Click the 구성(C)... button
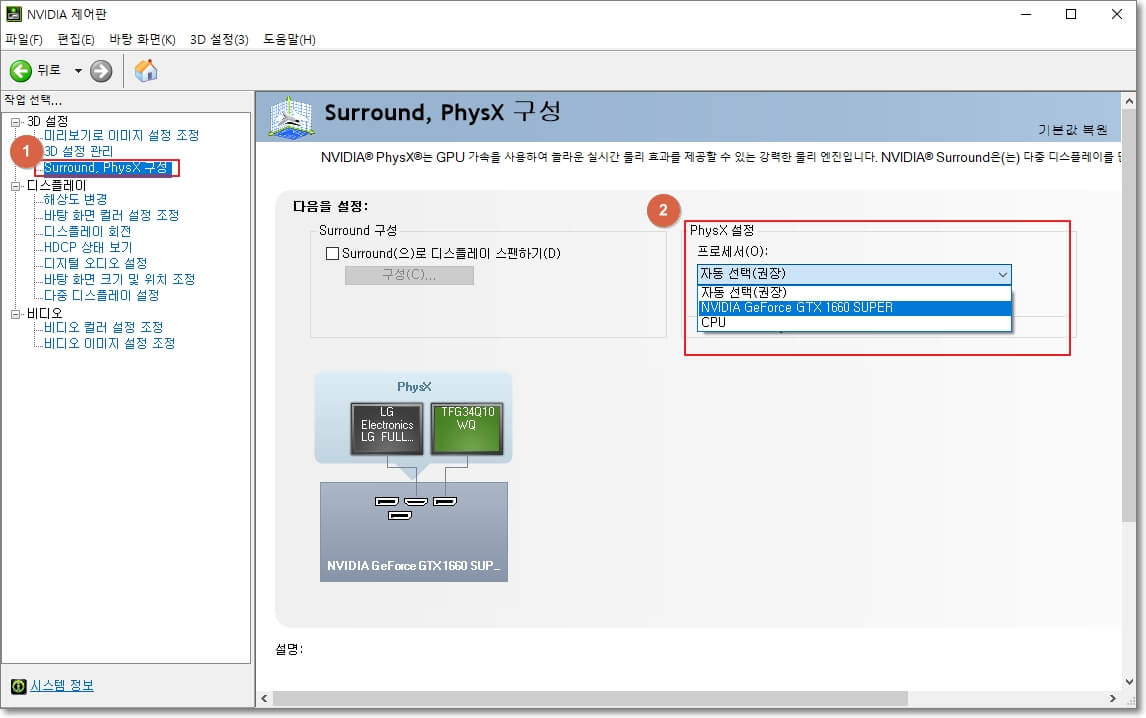Image resolution: width=1146 pixels, height=718 pixels. pyautogui.click(x=409, y=275)
